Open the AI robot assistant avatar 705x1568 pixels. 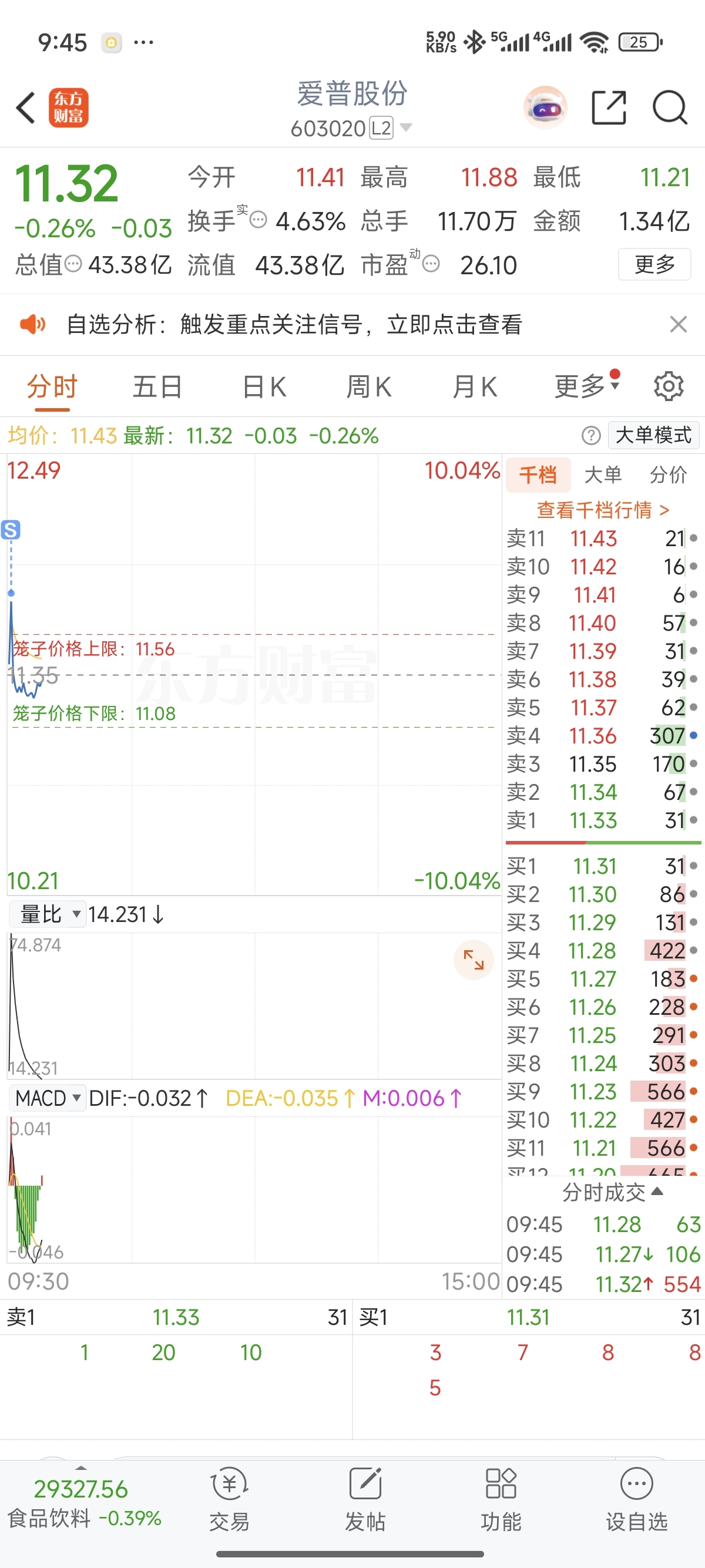(545, 107)
